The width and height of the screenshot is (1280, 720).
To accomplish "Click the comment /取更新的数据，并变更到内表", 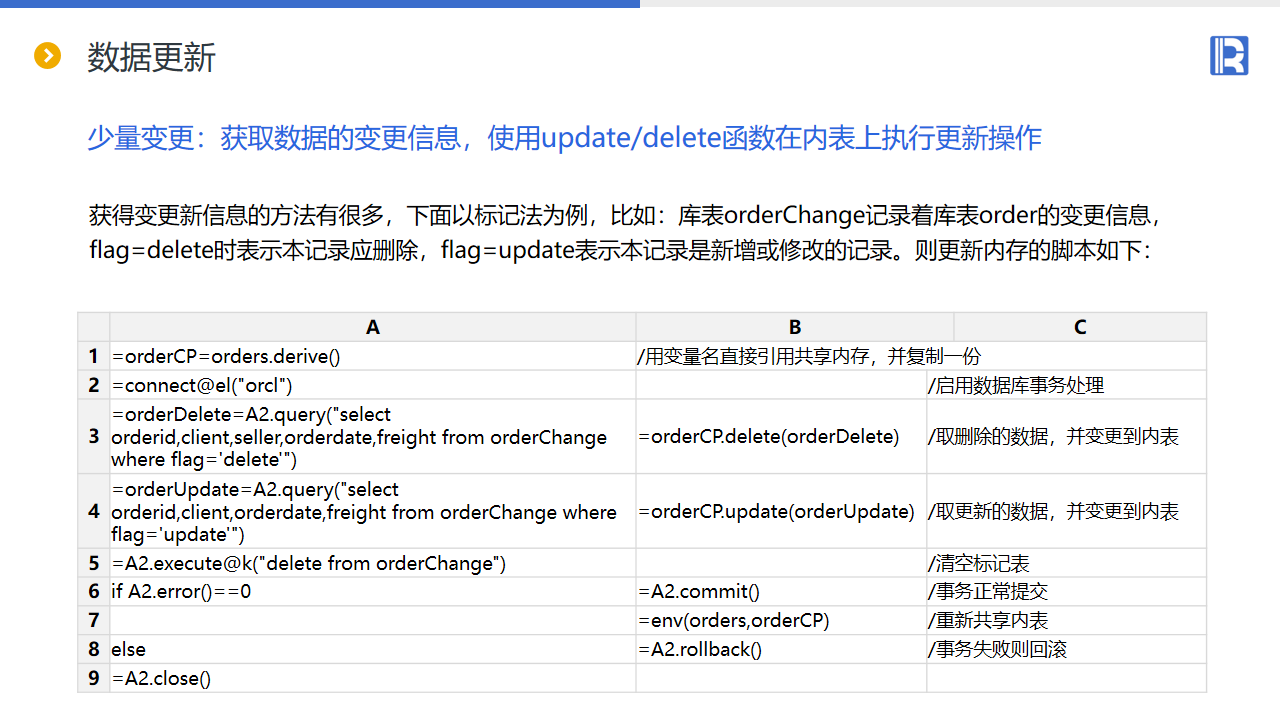I will coord(1053,512).
